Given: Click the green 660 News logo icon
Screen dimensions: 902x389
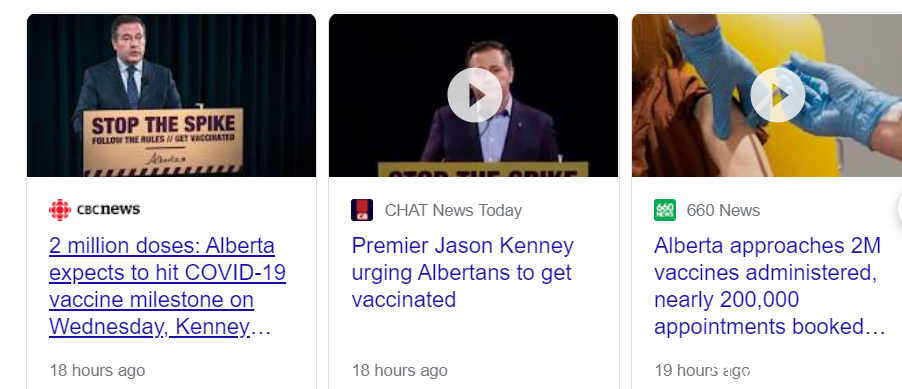Looking at the screenshot, I should pyautogui.click(x=665, y=210).
